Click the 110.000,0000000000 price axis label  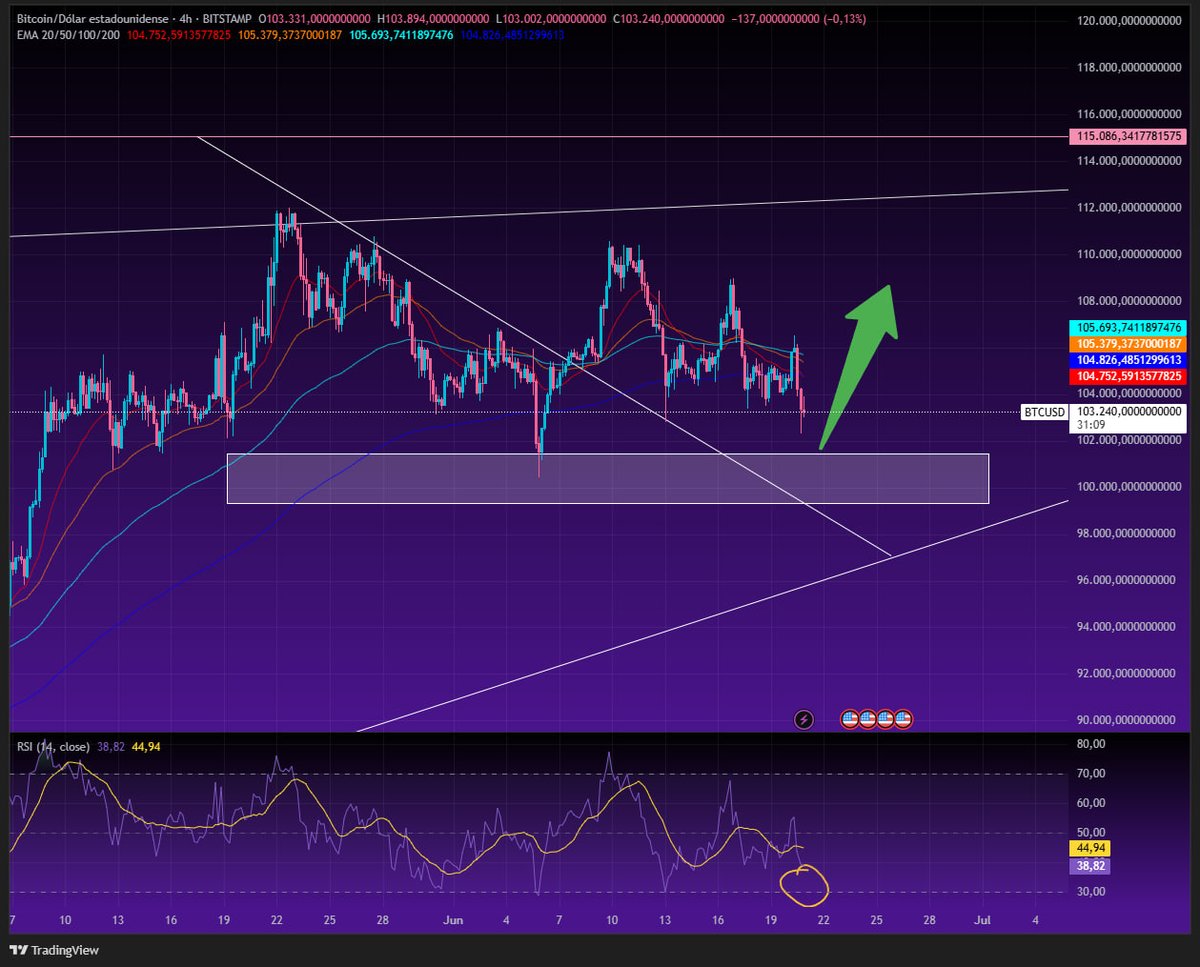(1128, 254)
